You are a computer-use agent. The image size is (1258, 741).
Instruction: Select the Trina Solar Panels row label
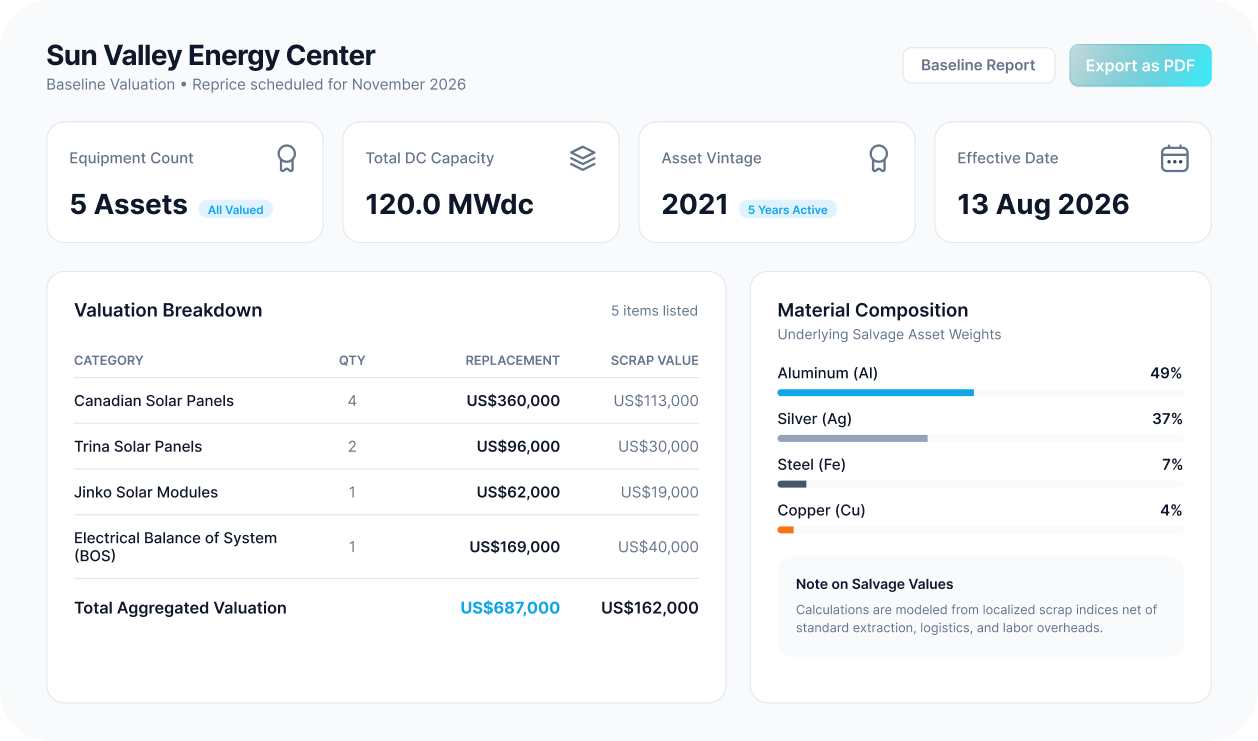(x=138, y=447)
